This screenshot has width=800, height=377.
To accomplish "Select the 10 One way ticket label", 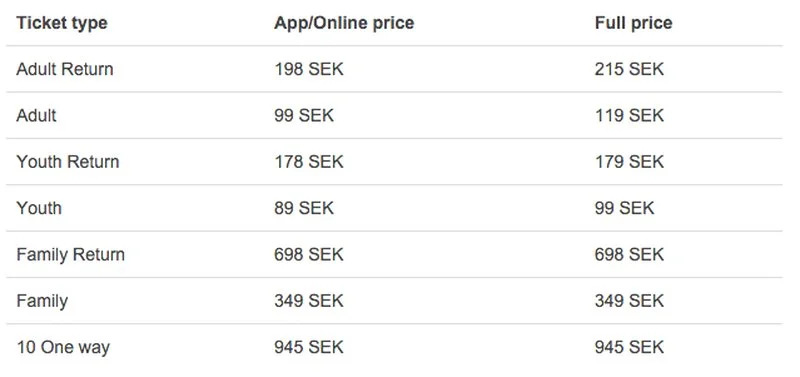I will pos(63,347).
